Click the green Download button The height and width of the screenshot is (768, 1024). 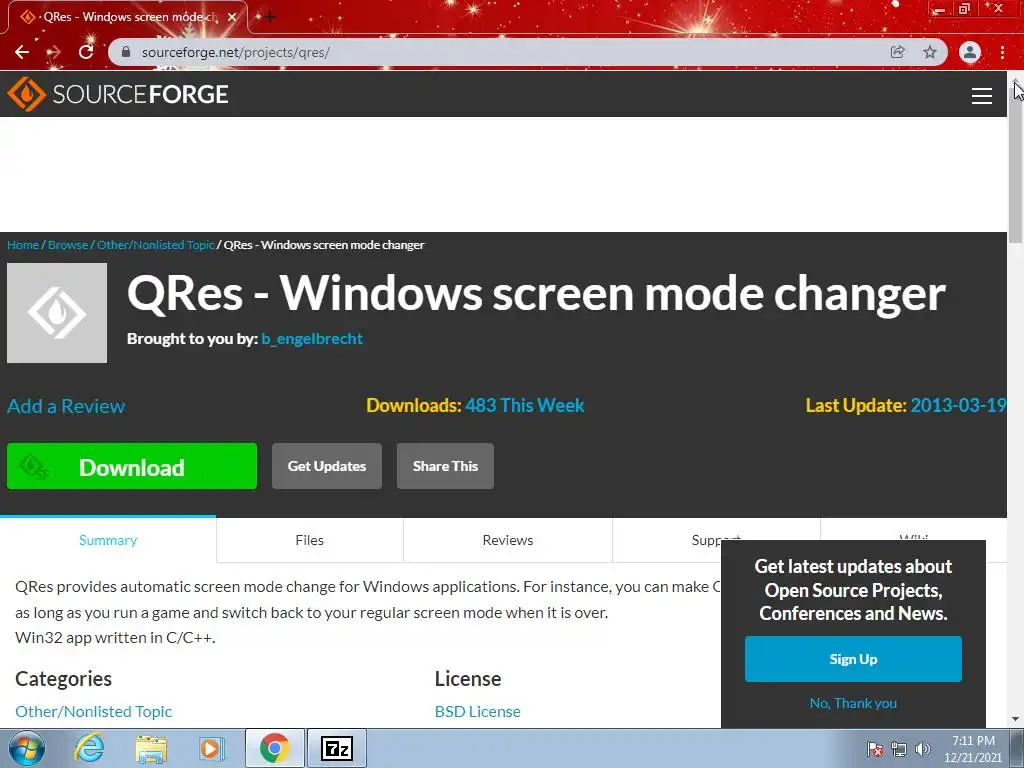[x=132, y=466]
